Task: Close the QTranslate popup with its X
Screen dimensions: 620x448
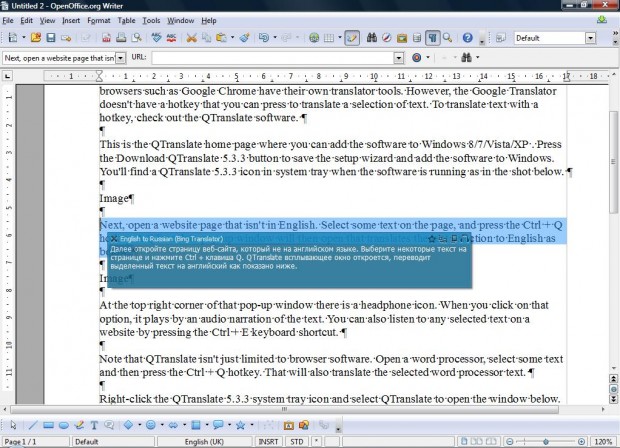Action: pos(114,239)
